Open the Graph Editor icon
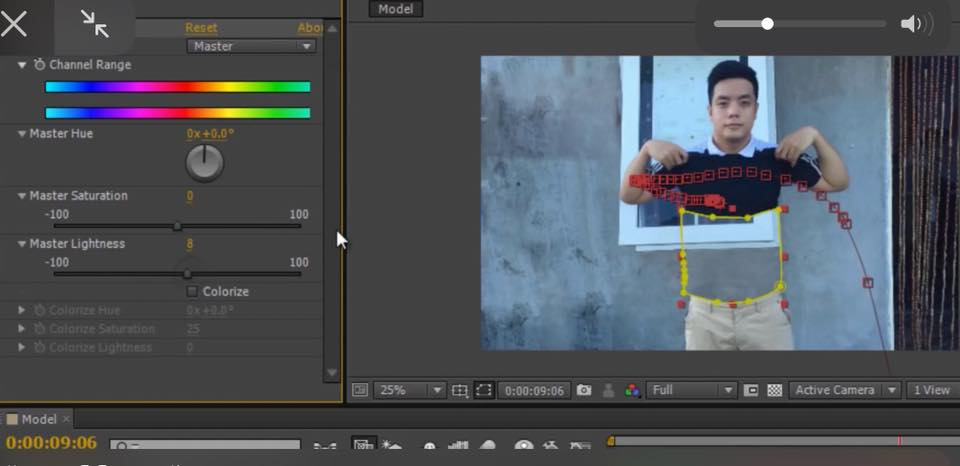Screen dimensions: 960x466 coord(580,446)
